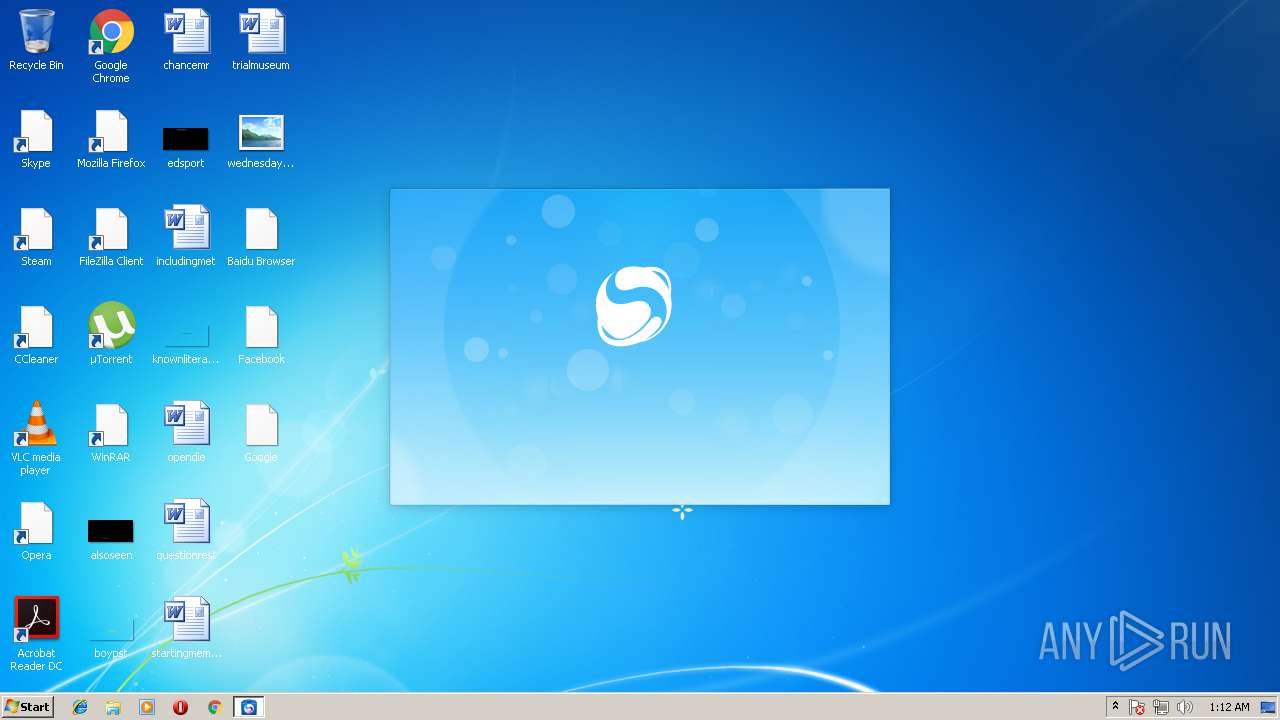The height and width of the screenshot is (720, 1280).
Task: Click the Chrome taskbar icon
Action: 214,707
